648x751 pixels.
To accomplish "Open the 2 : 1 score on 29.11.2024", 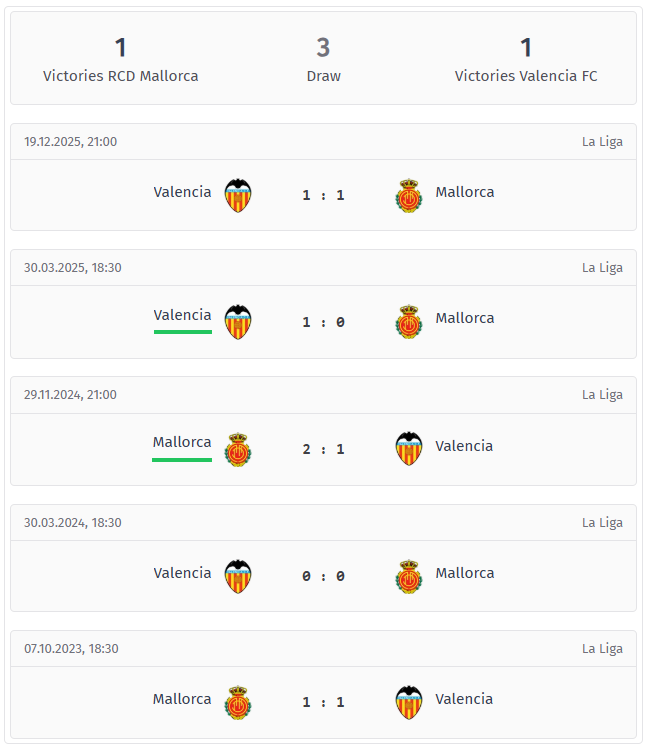I will pyautogui.click(x=323, y=449).
